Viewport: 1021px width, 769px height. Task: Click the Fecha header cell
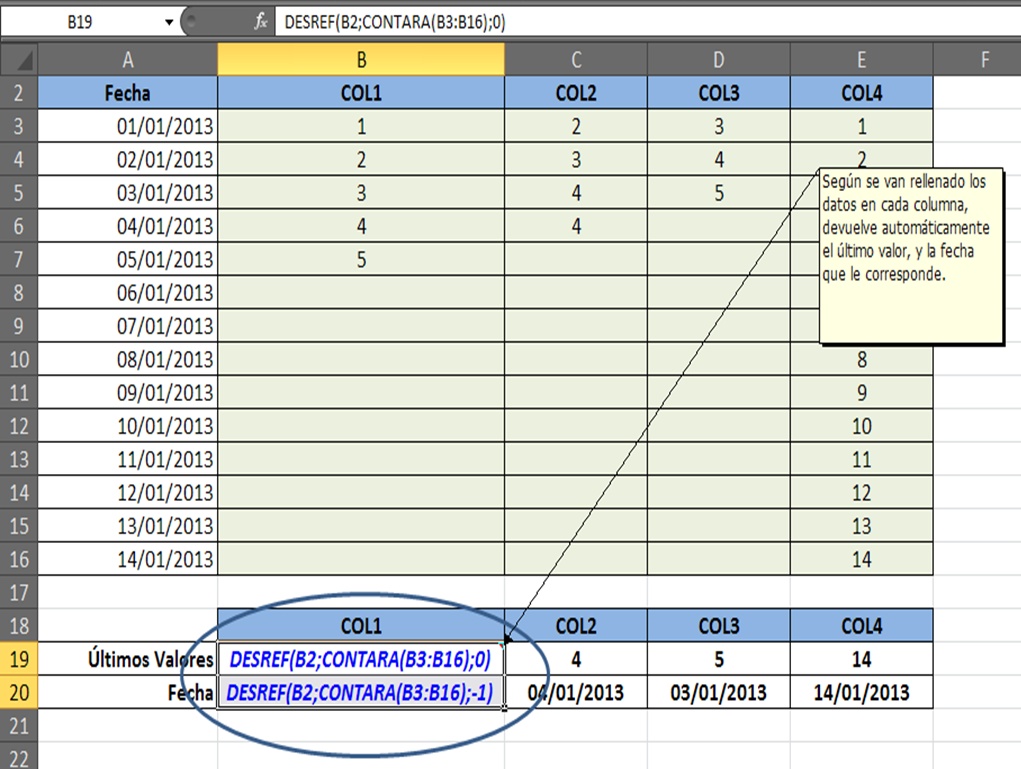(x=127, y=94)
